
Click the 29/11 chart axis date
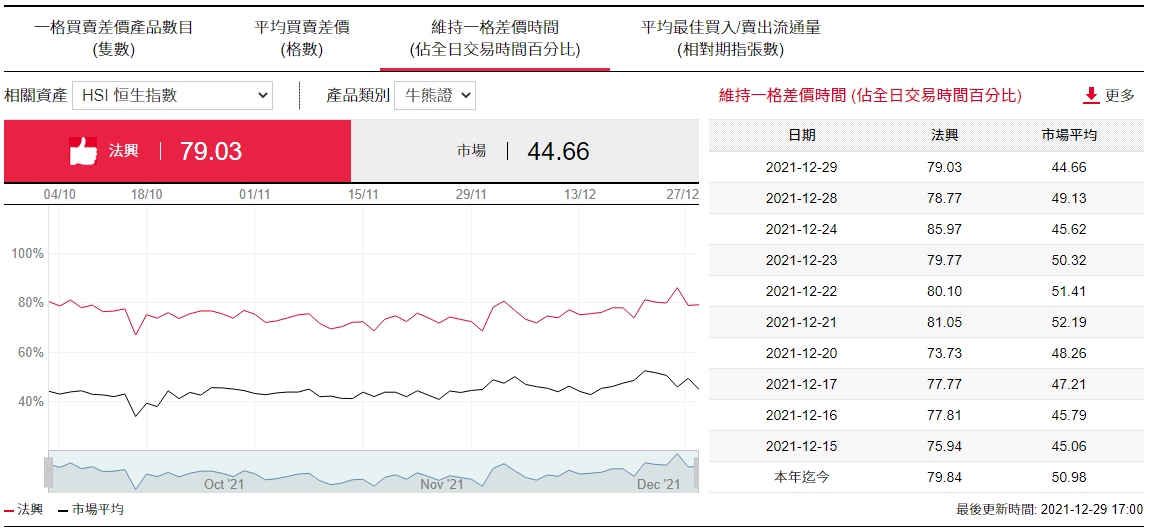click(472, 194)
